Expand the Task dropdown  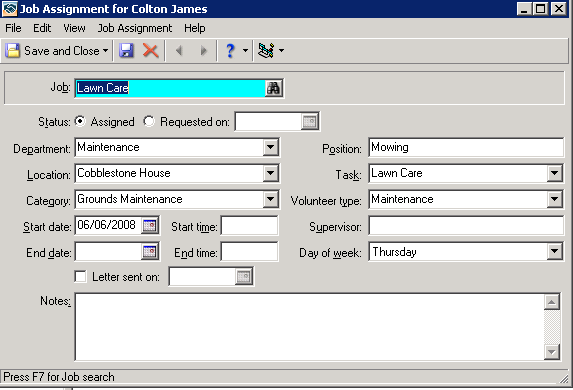click(x=554, y=173)
